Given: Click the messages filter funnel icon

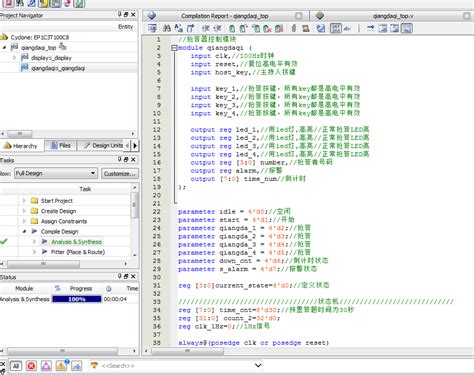Looking at the screenshot, I should tap(94, 365).
